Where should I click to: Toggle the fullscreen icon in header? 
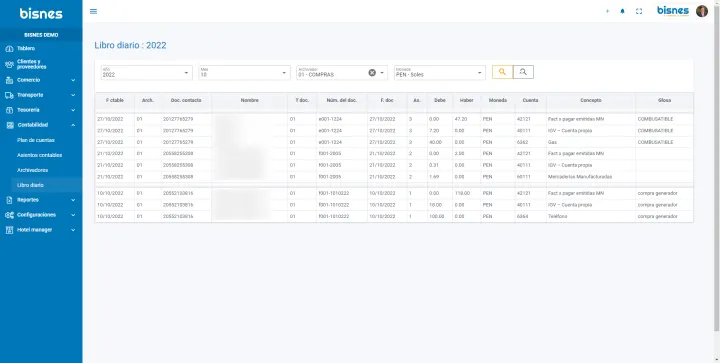coord(639,11)
